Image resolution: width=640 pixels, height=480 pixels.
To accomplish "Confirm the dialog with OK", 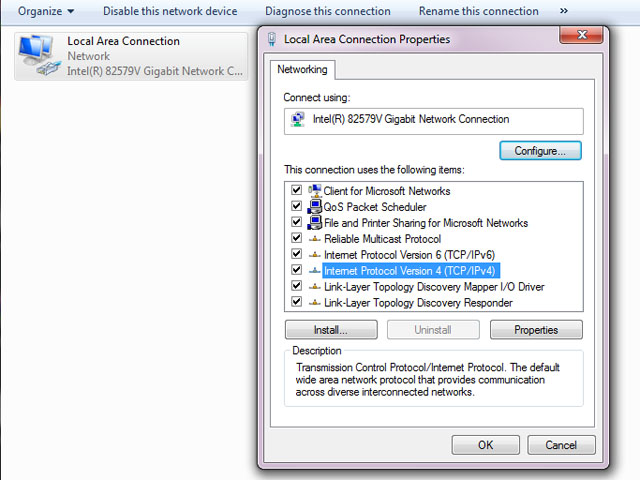I will pyautogui.click(x=485, y=445).
